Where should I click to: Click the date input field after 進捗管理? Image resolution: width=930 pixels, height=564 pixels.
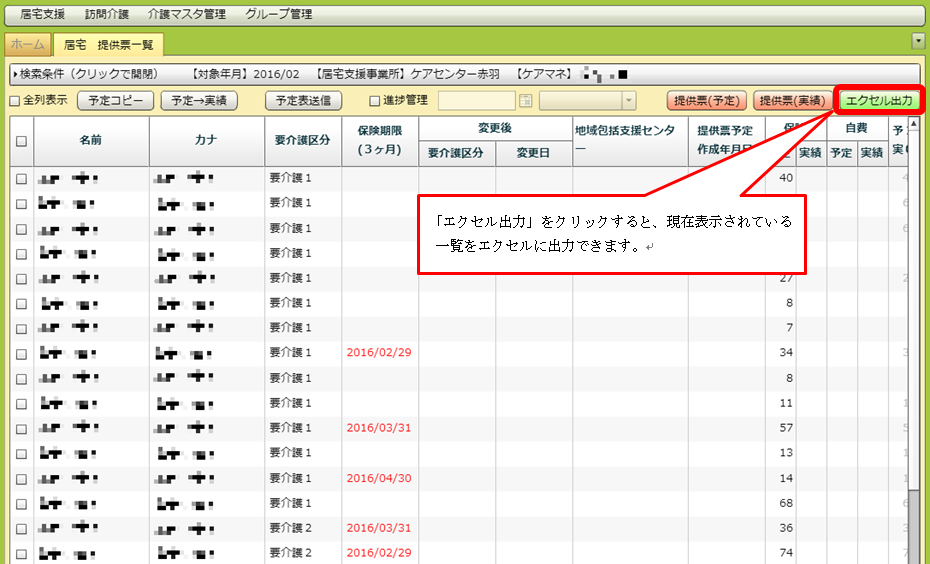tap(477, 101)
